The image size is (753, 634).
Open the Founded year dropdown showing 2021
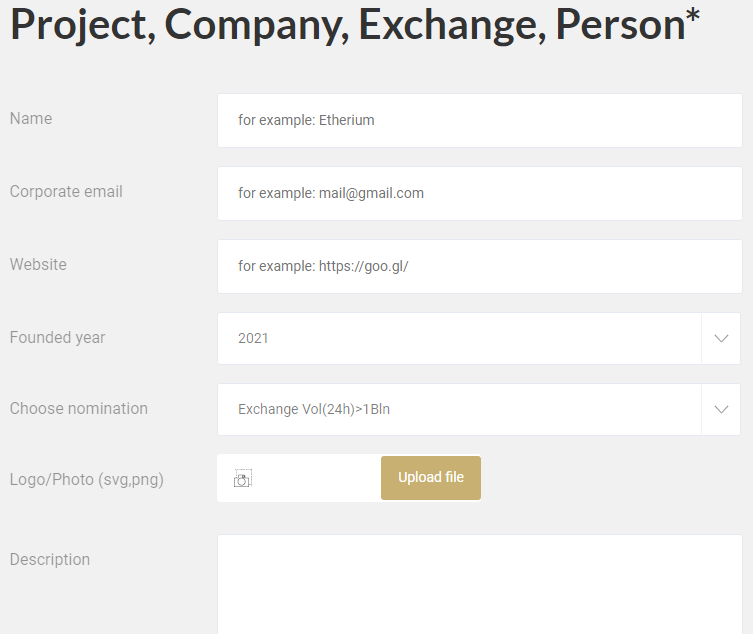click(x=458, y=338)
